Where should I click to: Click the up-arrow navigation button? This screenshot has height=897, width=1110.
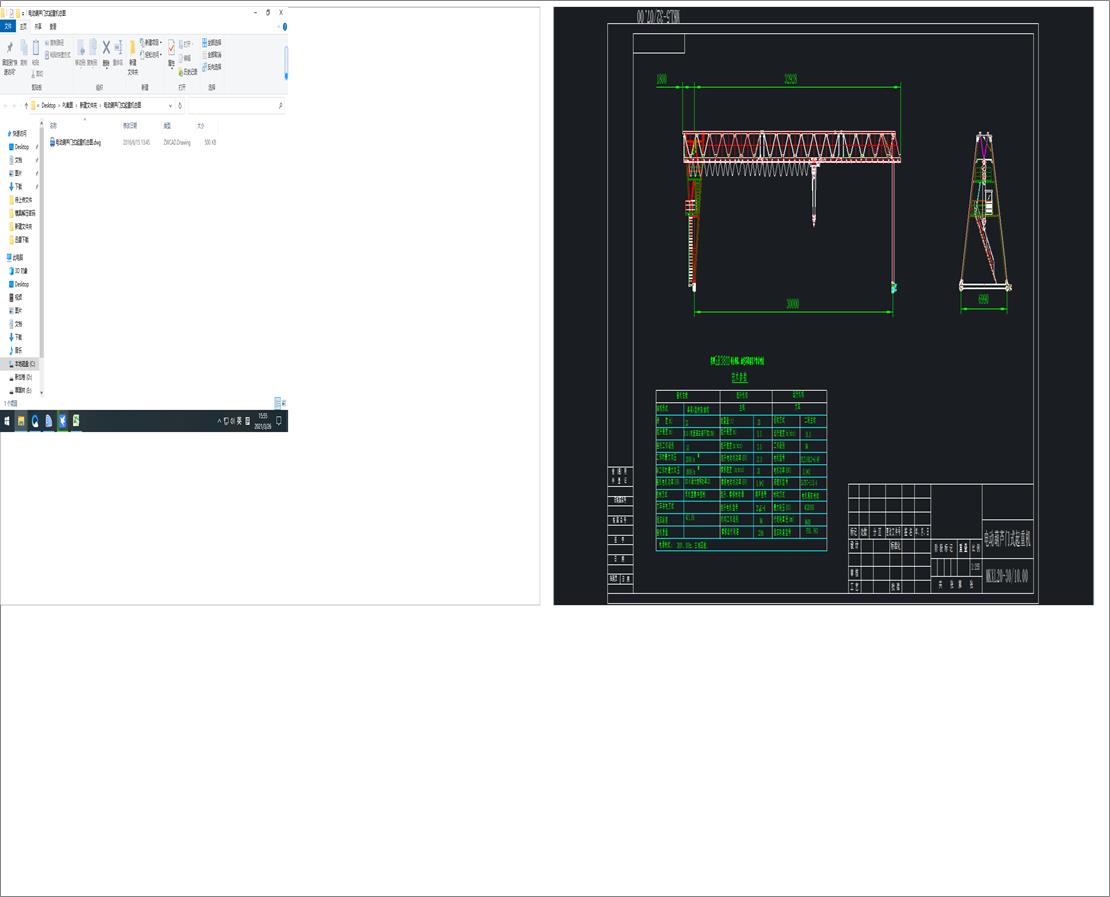click(x=27, y=105)
